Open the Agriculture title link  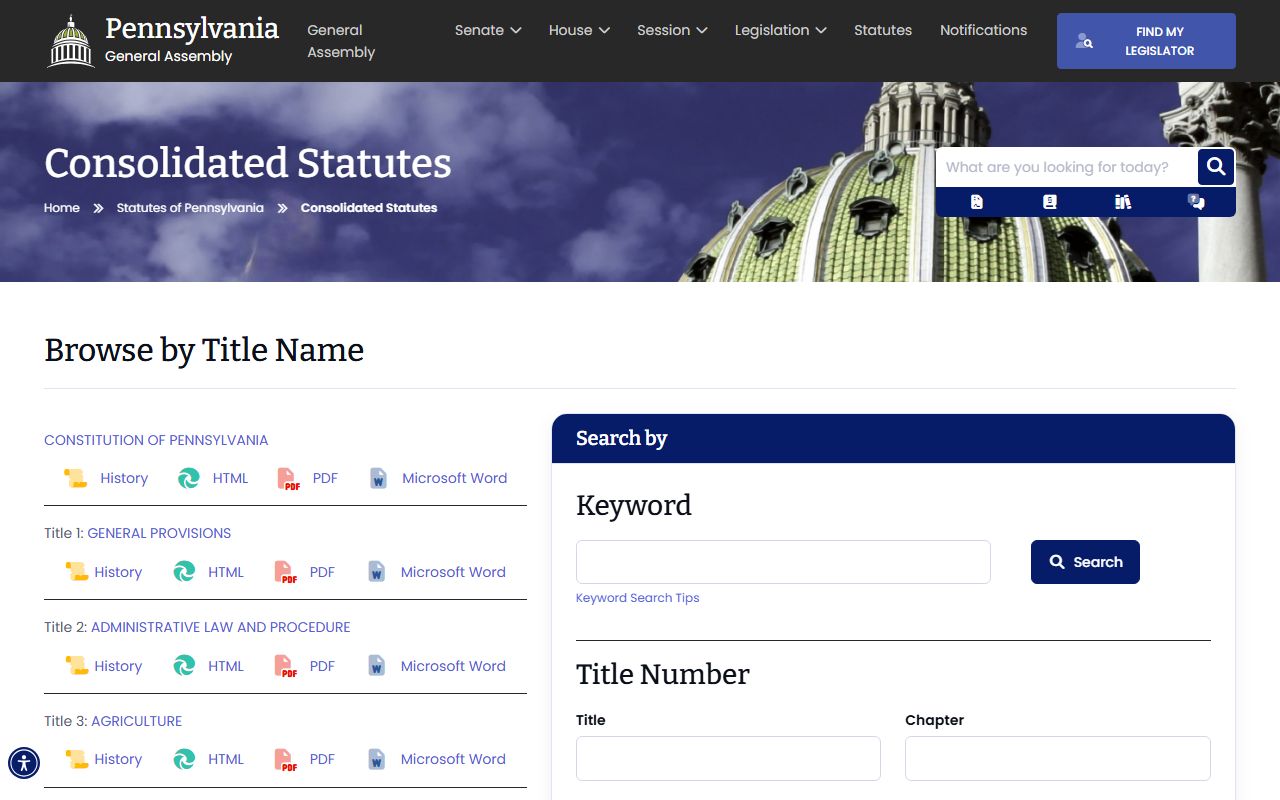[x=137, y=721]
